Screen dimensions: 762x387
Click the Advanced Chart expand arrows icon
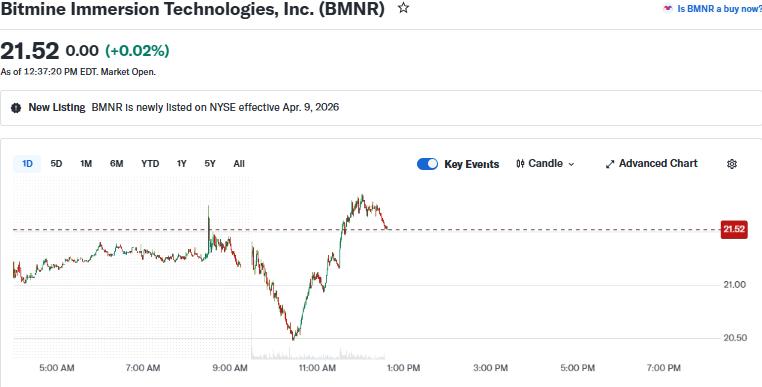[x=610, y=164]
